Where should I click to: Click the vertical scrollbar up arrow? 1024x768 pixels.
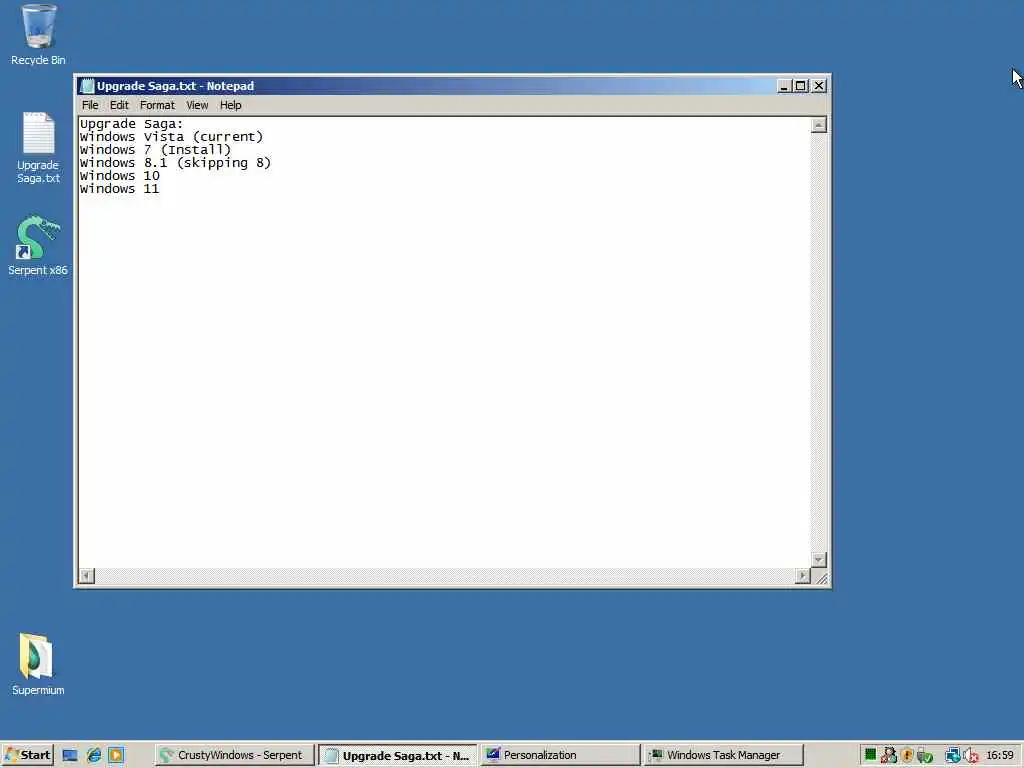point(818,125)
